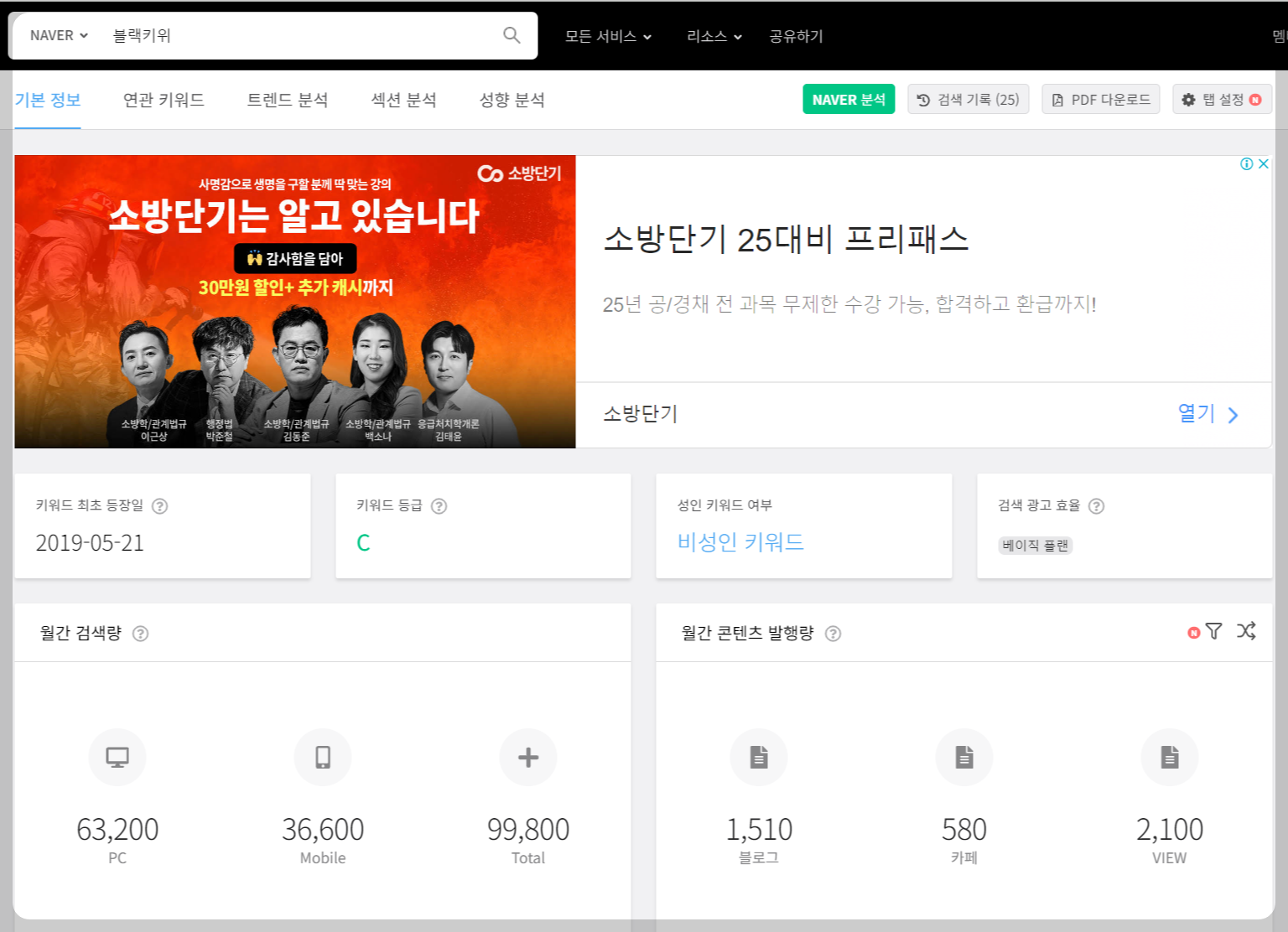The image size is (1288, 932).
Task: Show help for 키워드 최초 등장일
Action: (x=159, y=506)
